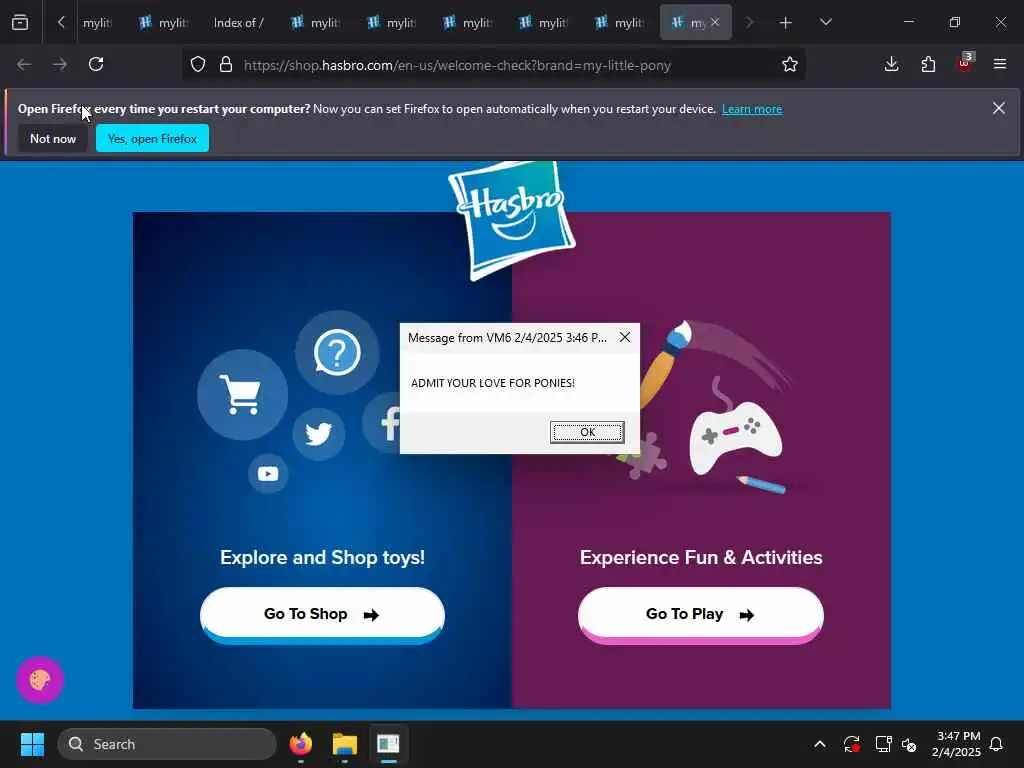Click the game controller illustration
Image resolution: width=1024 pixels, height=768 pixels.
click(735, 436)
